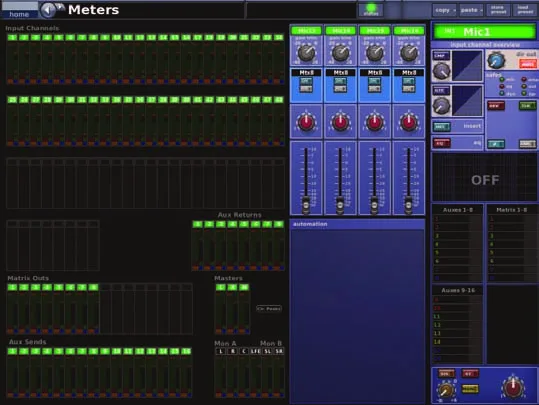Toggle teal button under Mtx8 on leftmost strip
Screen dimensions: 539x405
(306, 81)
